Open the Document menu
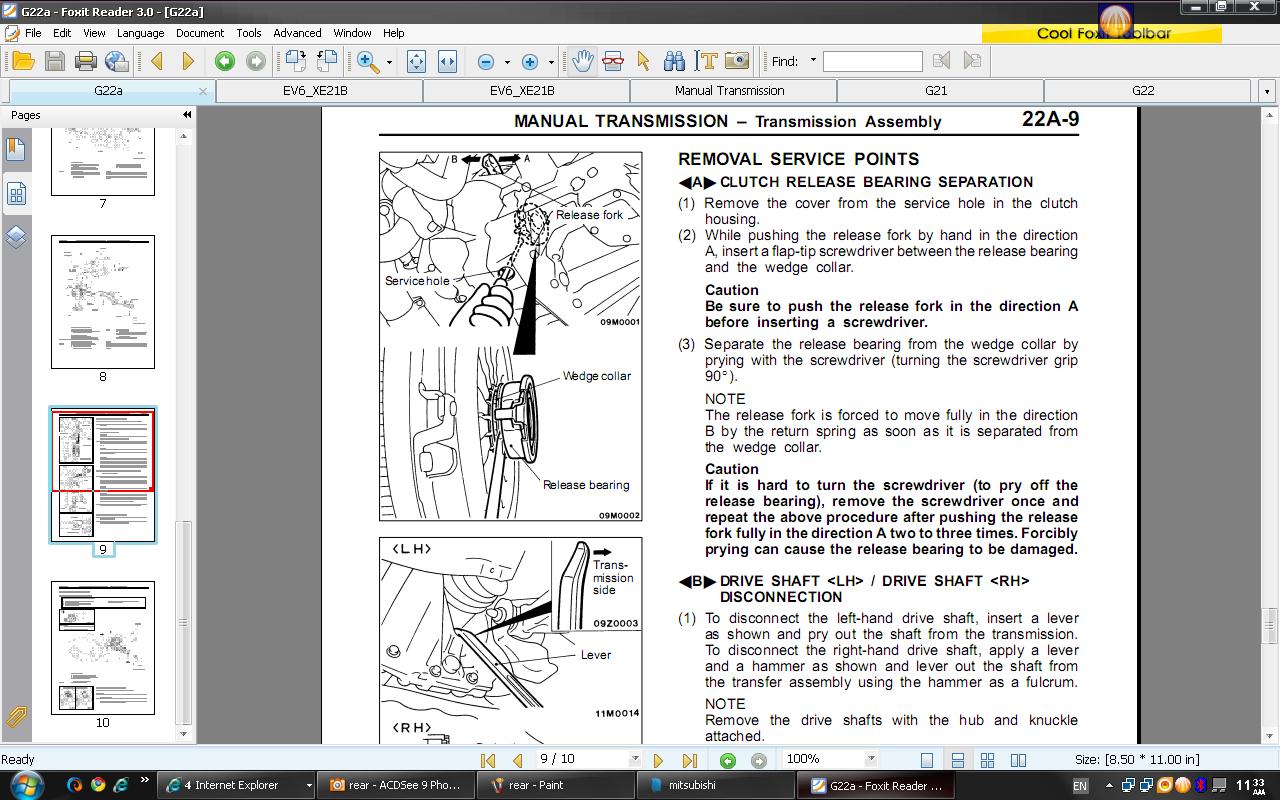Screen dimensions: 1280x800 click(200, 33)
